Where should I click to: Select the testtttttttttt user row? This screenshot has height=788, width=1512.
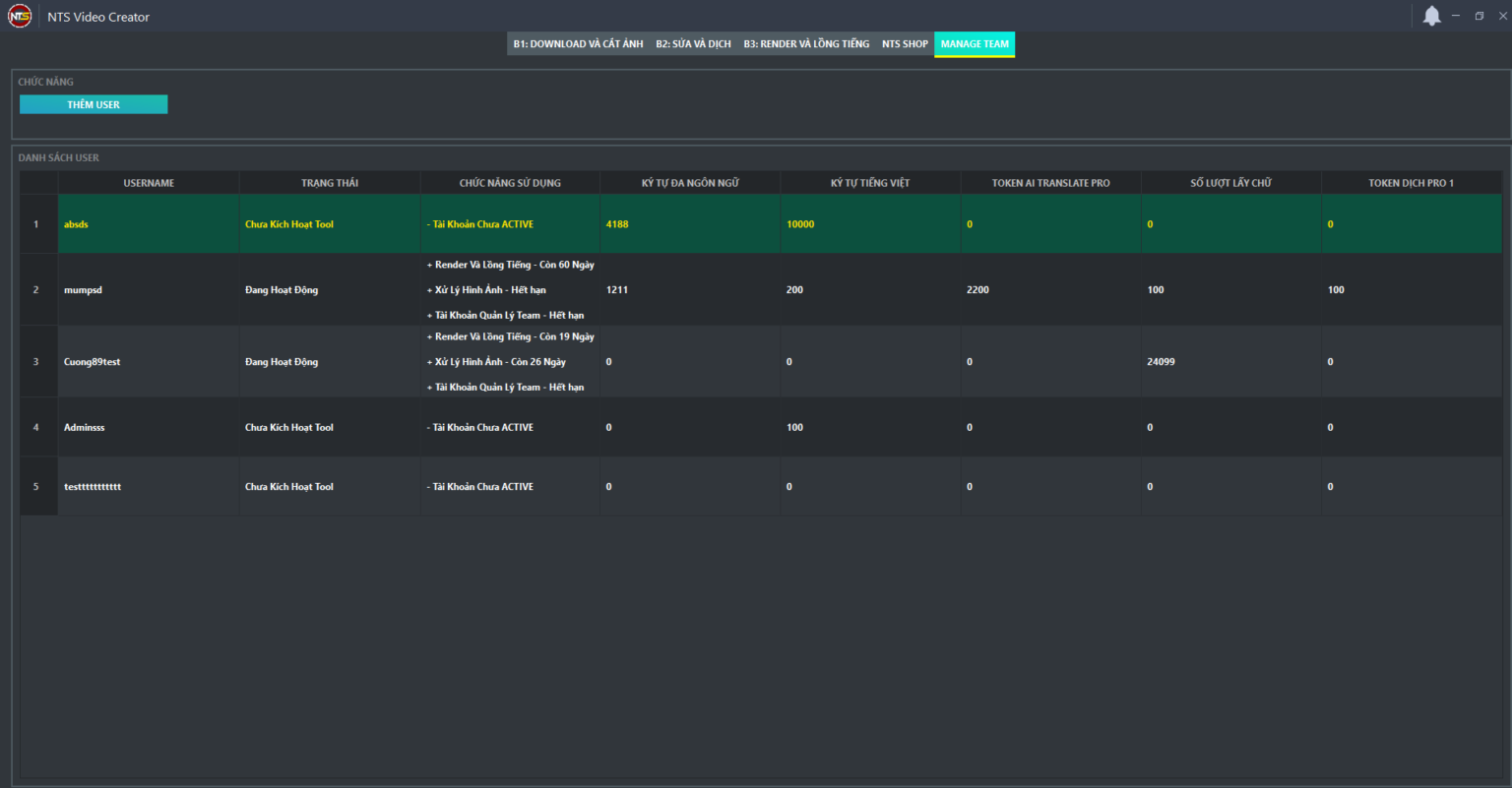[x=93, y=487]
